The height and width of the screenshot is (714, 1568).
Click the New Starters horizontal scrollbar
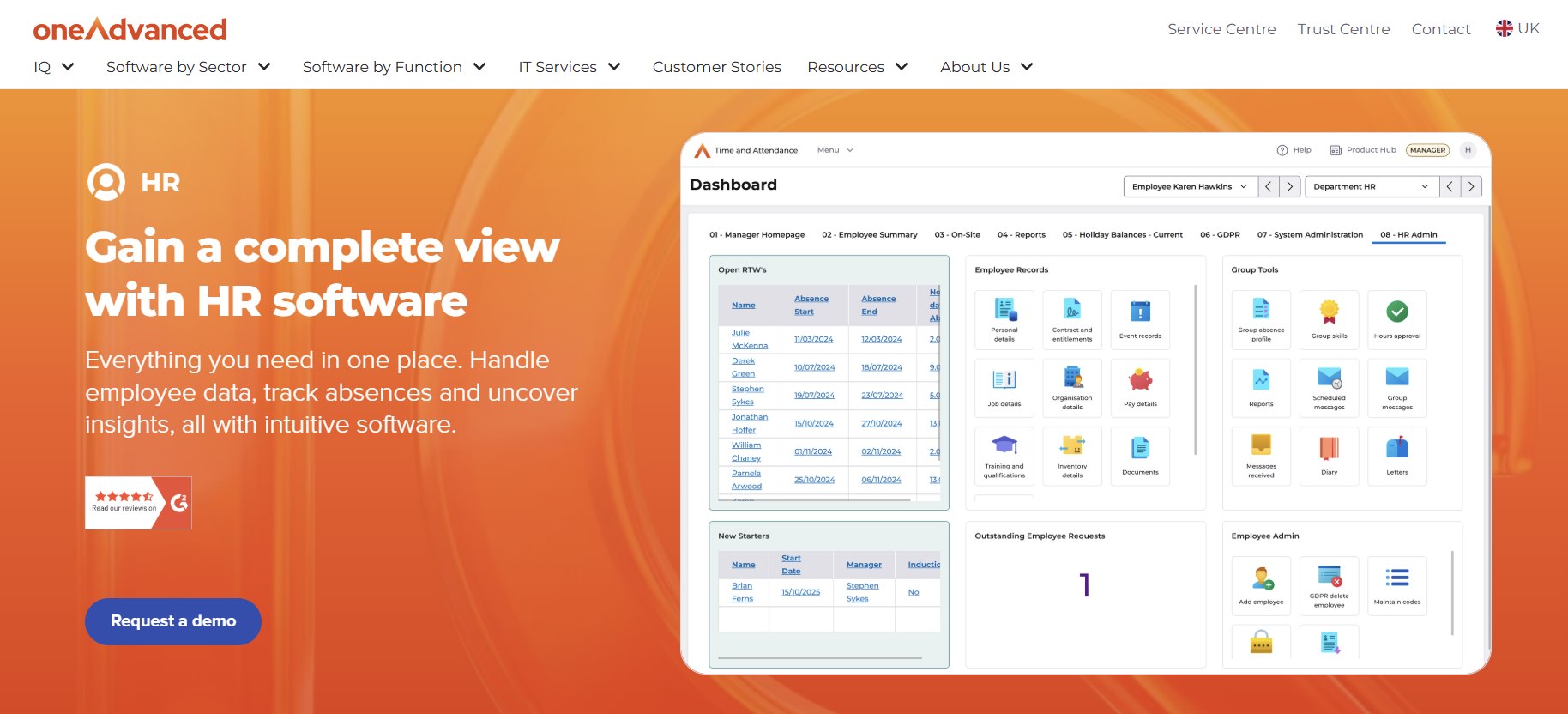pyautogui.click(x=820, y=658)
